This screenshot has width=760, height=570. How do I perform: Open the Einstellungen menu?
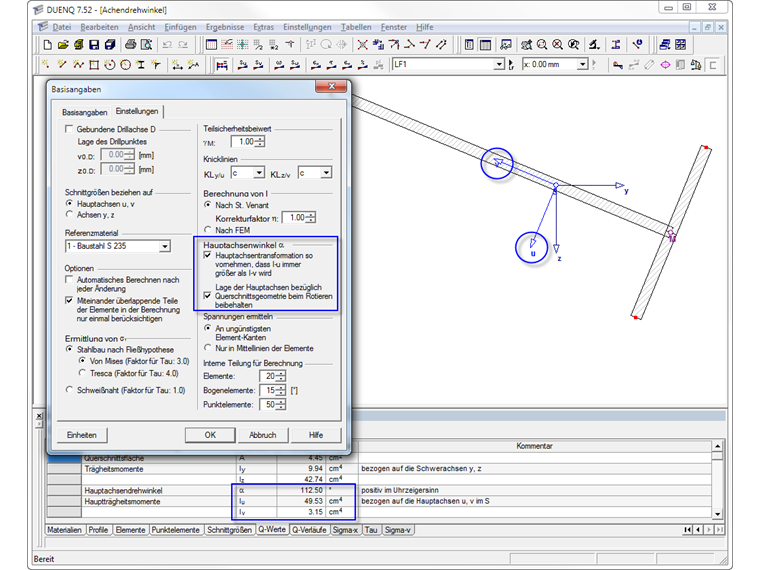coord(307,27)
